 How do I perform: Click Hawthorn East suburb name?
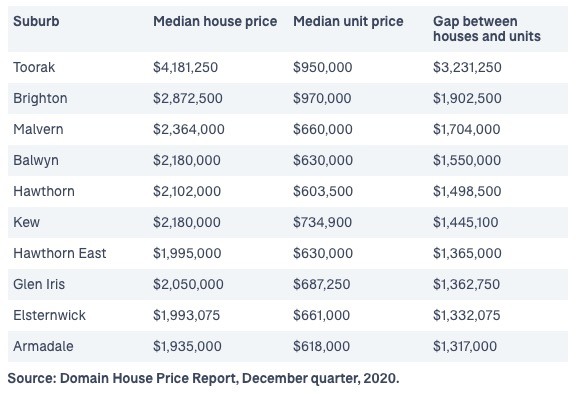(59, 253)
